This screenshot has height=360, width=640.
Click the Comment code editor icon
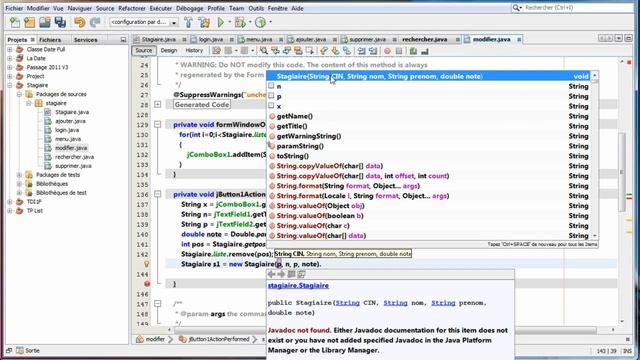pyautogui.click(x=413, y=51)
